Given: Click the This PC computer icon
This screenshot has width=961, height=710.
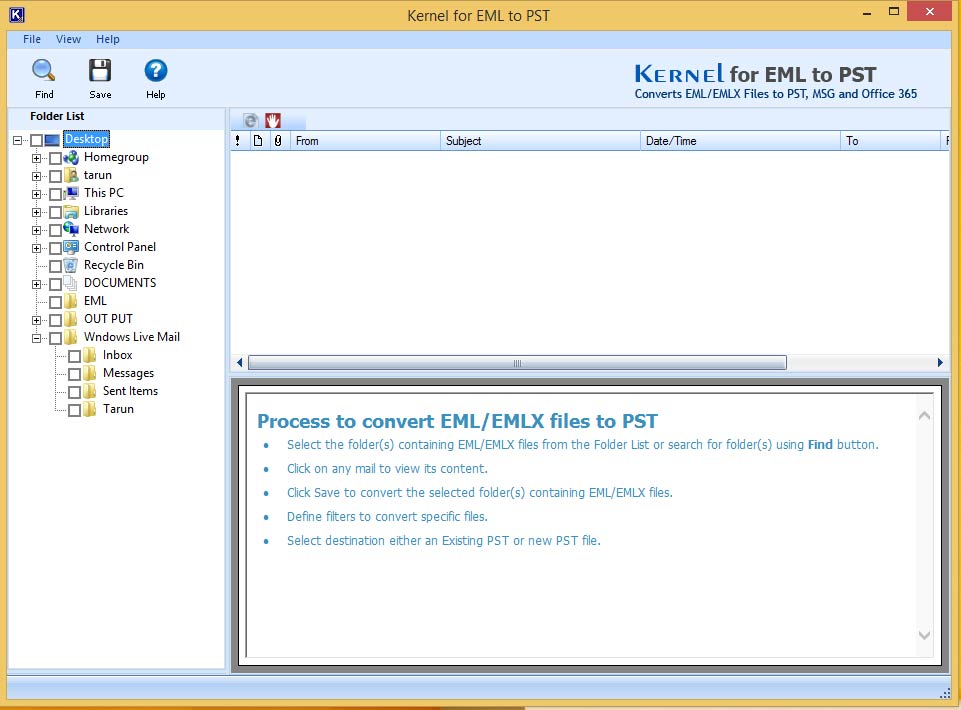Looking at the screenshot, I should click(71, 193).
